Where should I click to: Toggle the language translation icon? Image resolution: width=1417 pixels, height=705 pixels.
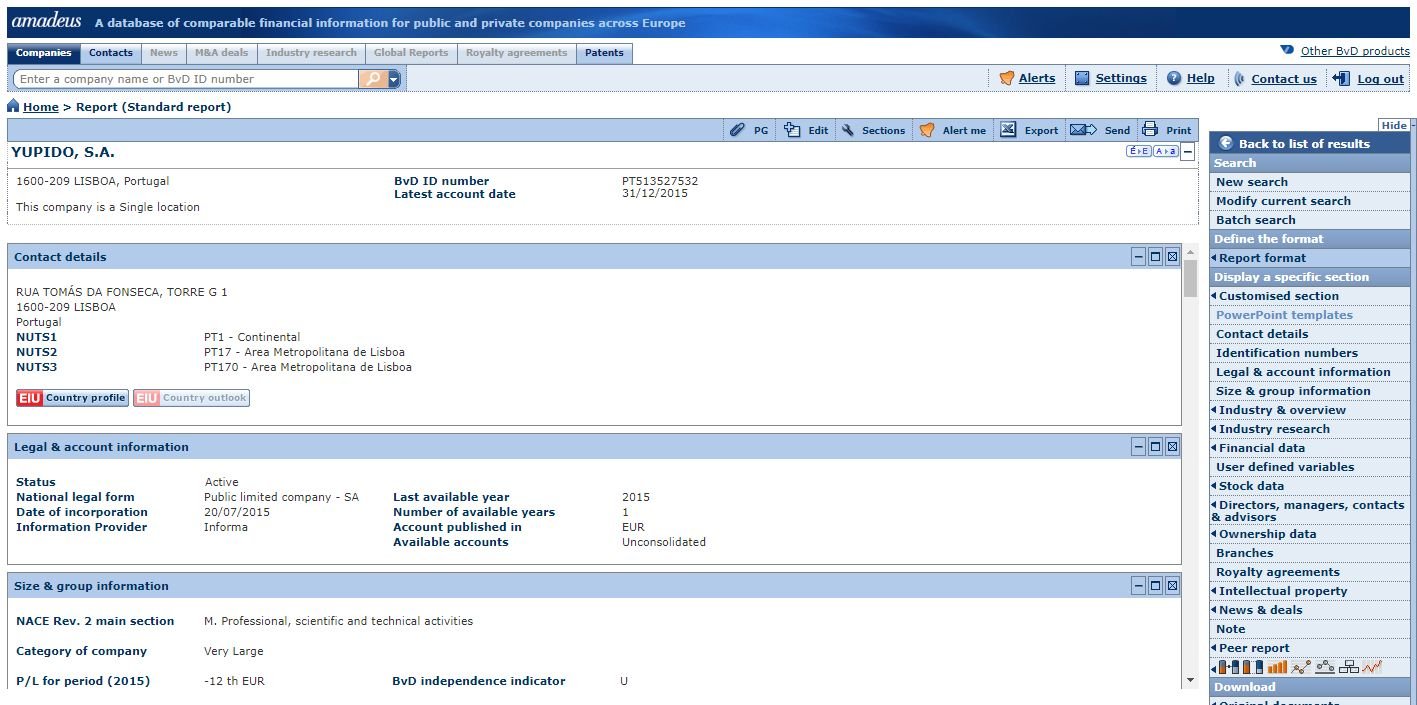tap(1138, 151)
